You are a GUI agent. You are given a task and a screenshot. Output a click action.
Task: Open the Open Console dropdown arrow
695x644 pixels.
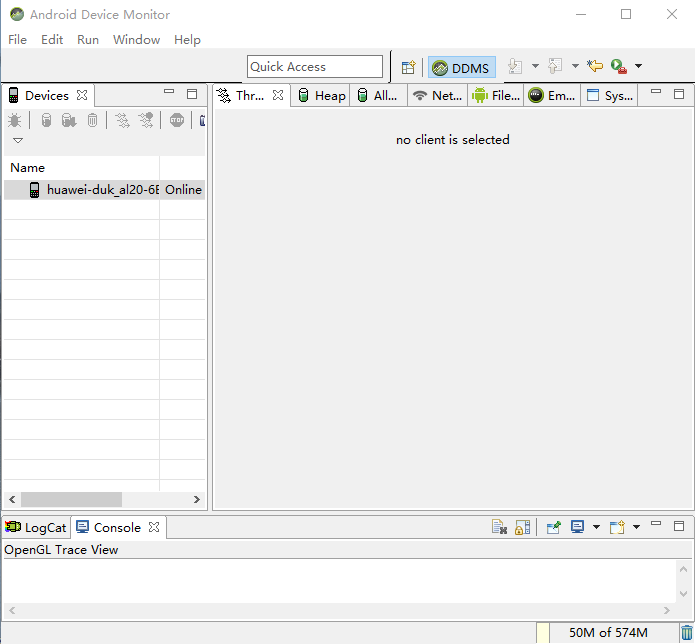[636, 527]
